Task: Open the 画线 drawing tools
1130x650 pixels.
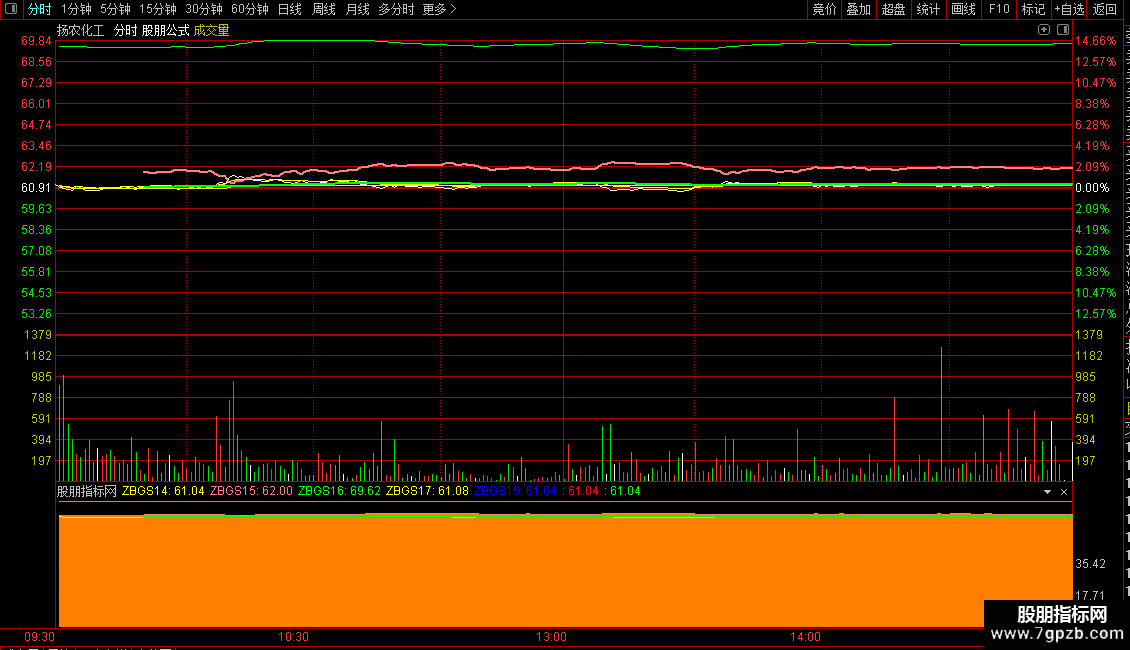Action: [963, 9]
